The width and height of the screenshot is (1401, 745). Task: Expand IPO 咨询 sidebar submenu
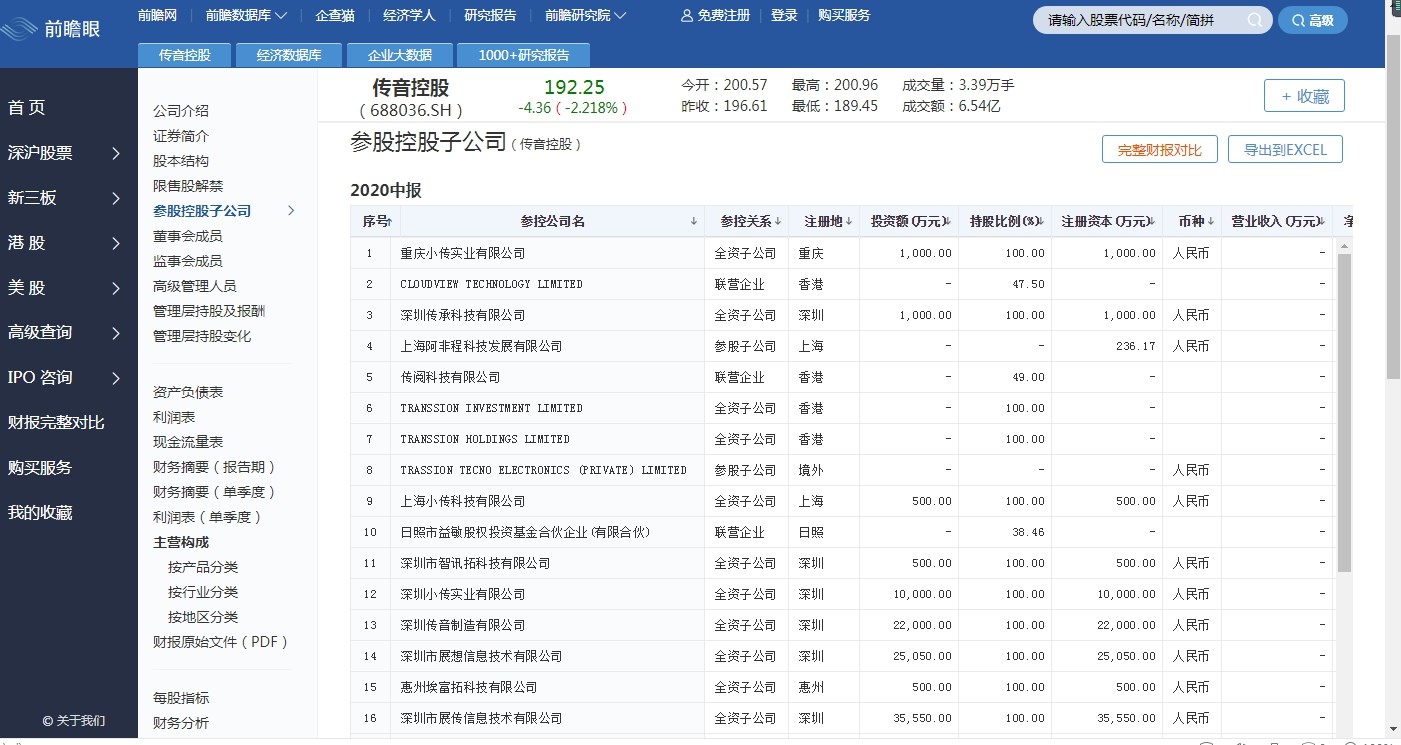116,378
